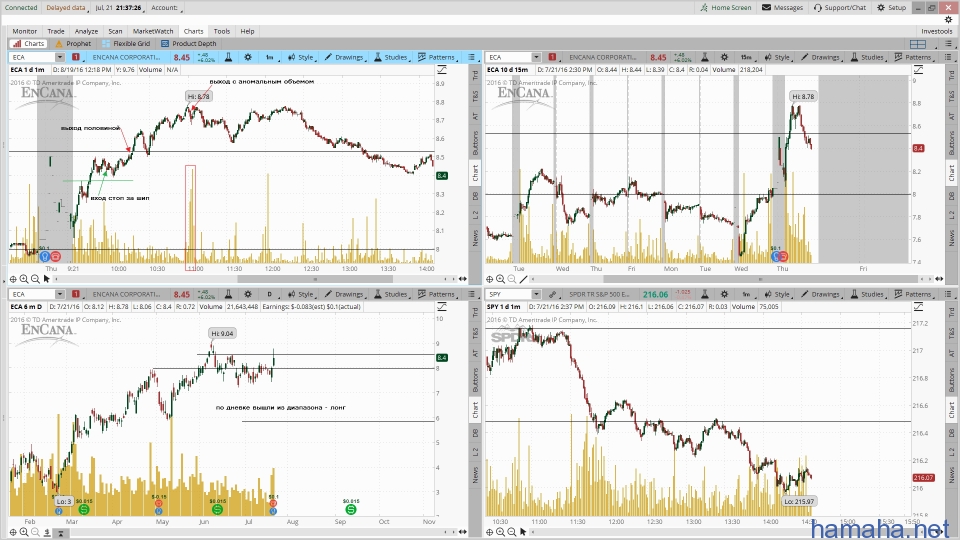Click the gear icon below Setup
This screenshot has height=540, width=960.
[x=948, y=20]
